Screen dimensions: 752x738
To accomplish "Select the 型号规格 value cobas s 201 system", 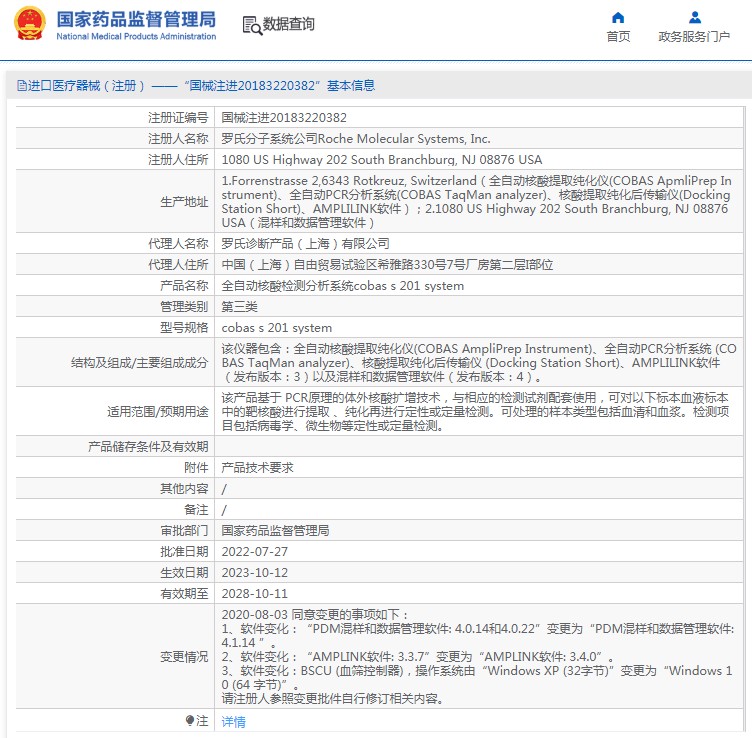I will click(277, 328).
